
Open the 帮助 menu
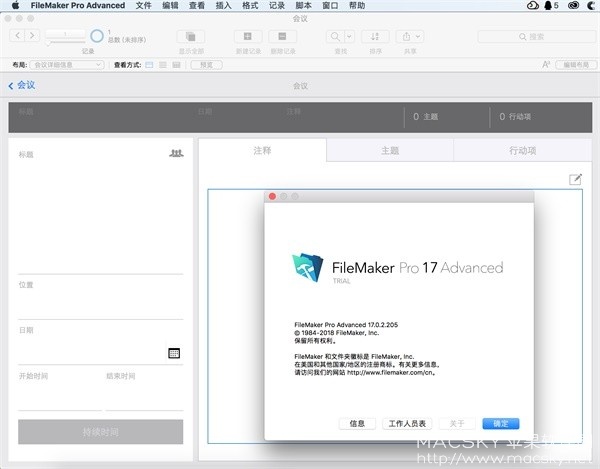click(x=357, y=5)
